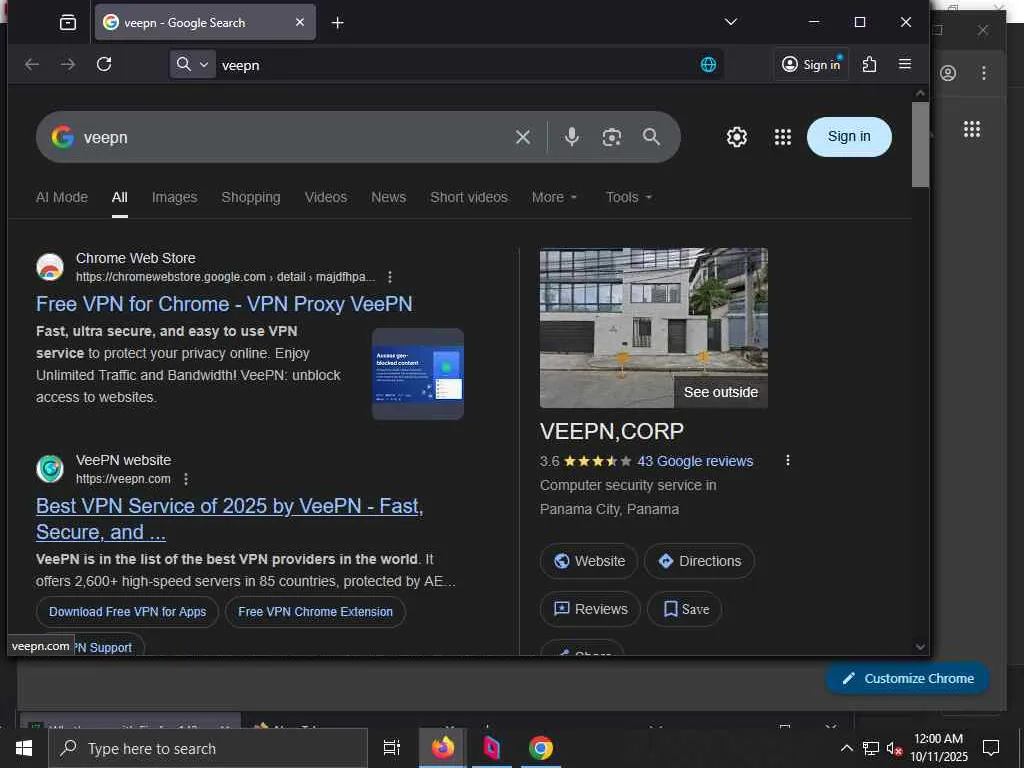Switch to News results tab

(x=389, y=197)
